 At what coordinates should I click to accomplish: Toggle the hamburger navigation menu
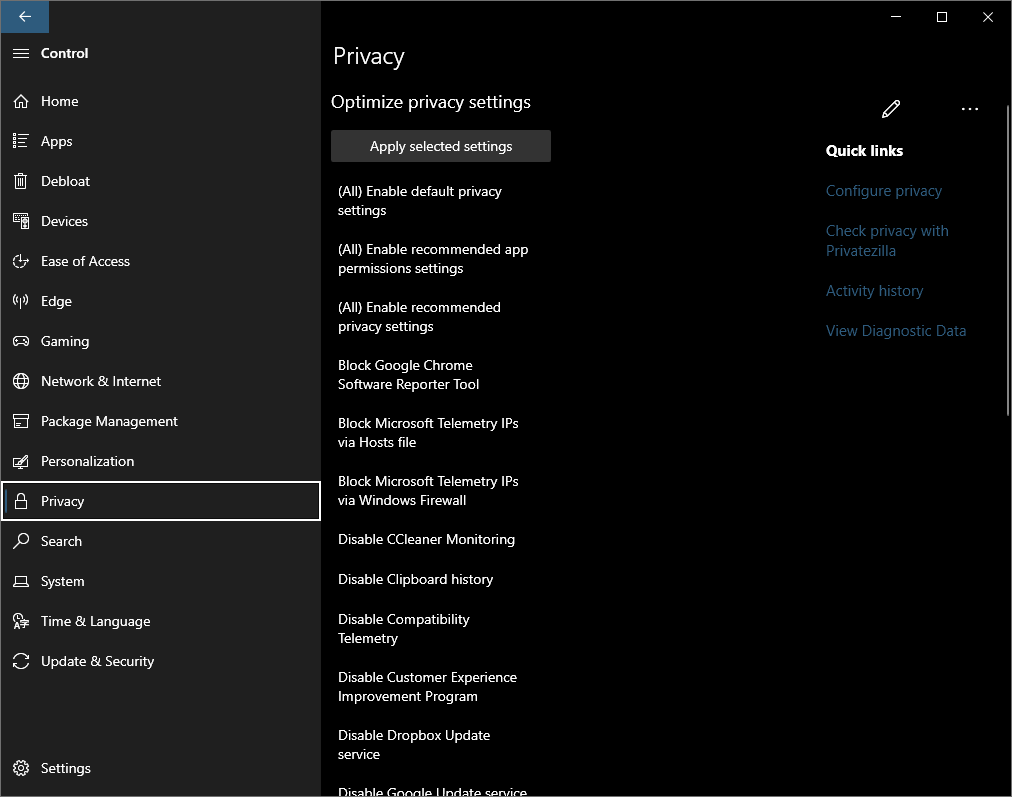(21, 54)
